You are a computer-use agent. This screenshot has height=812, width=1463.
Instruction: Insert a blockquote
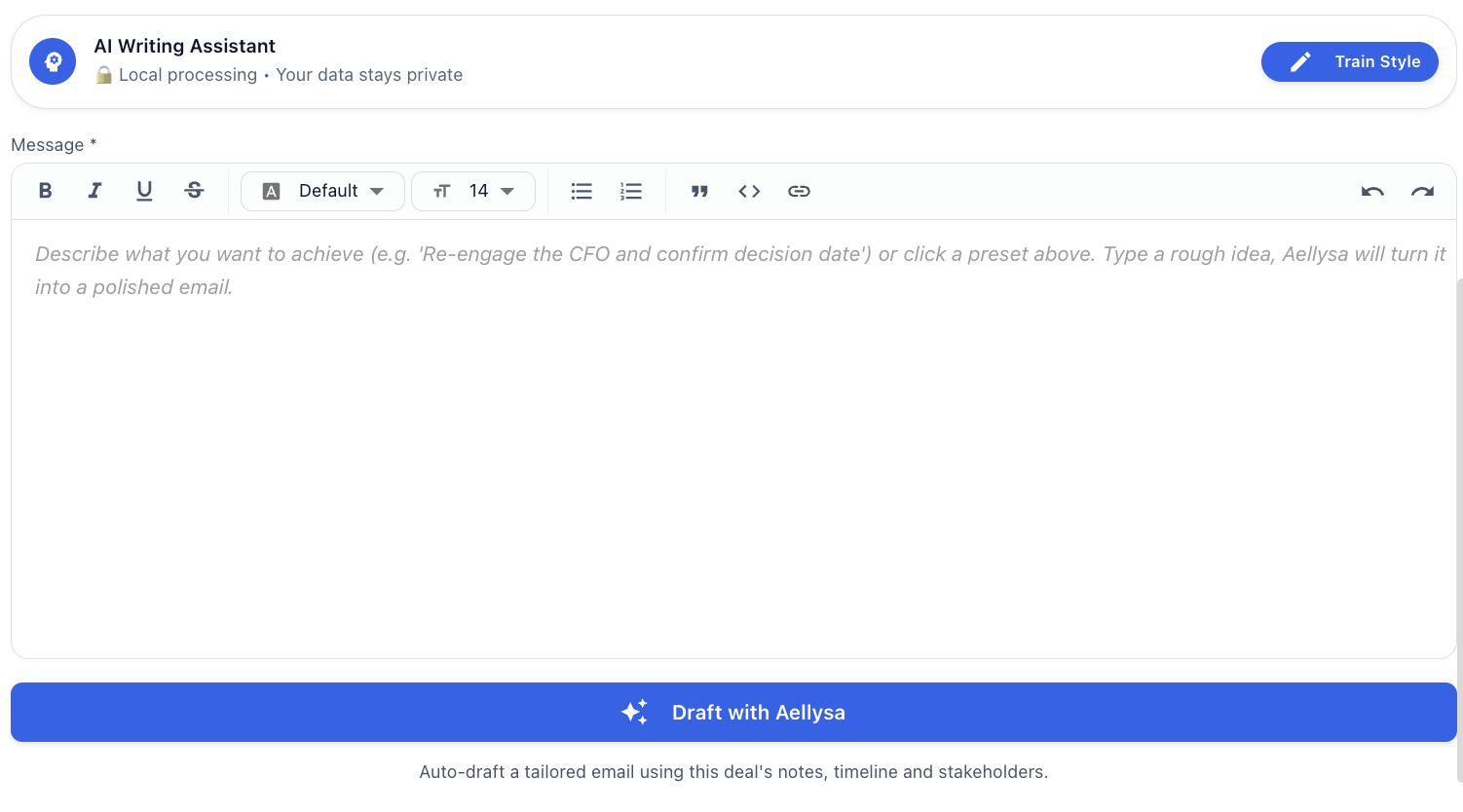(699, 191)
